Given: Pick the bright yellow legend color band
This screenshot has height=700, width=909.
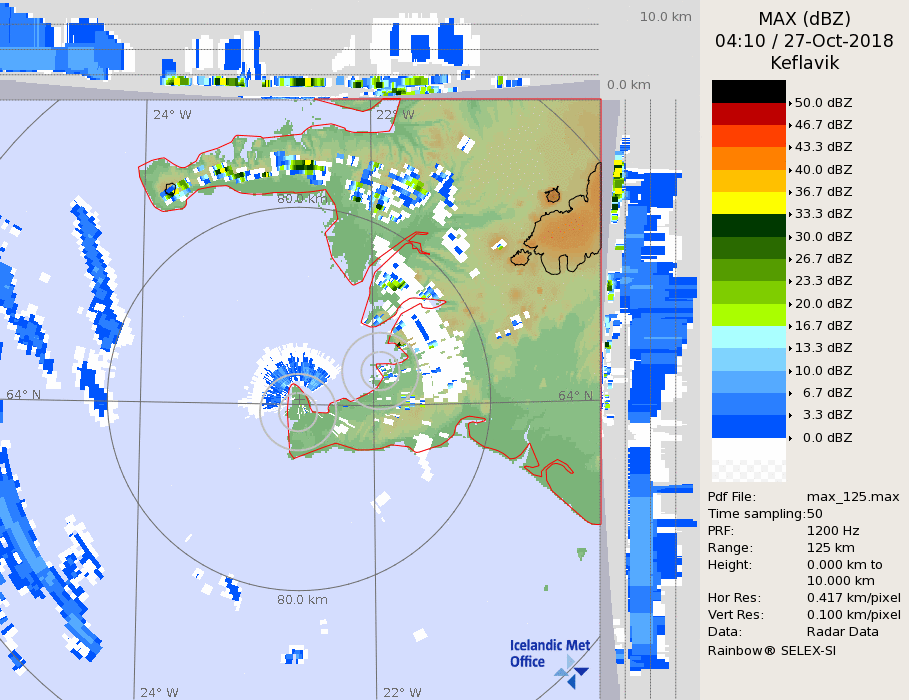Looking at the screenshot, I should tap(748, 202).
